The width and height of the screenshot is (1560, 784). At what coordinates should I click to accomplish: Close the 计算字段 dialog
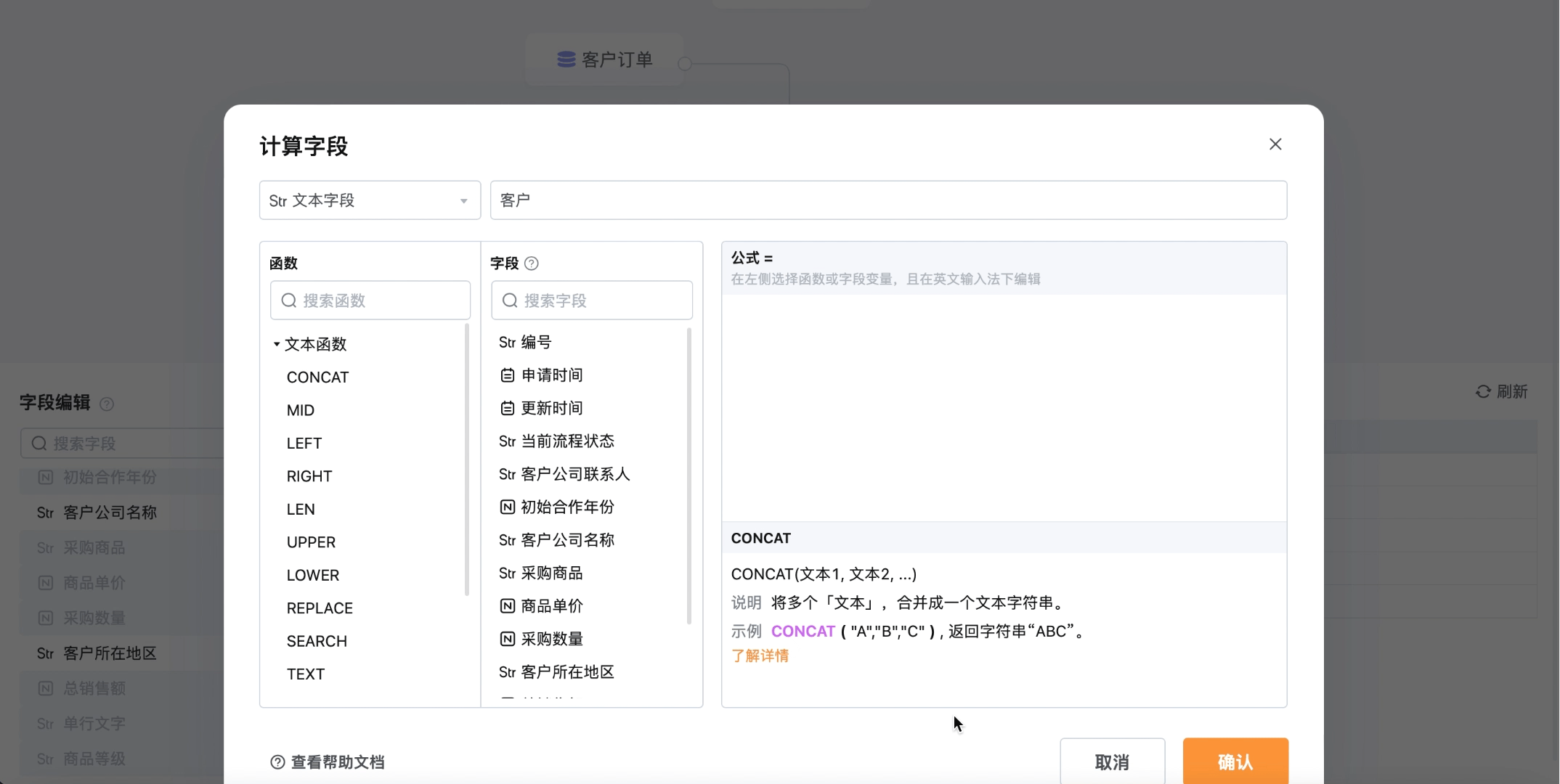pos(1275,144)
